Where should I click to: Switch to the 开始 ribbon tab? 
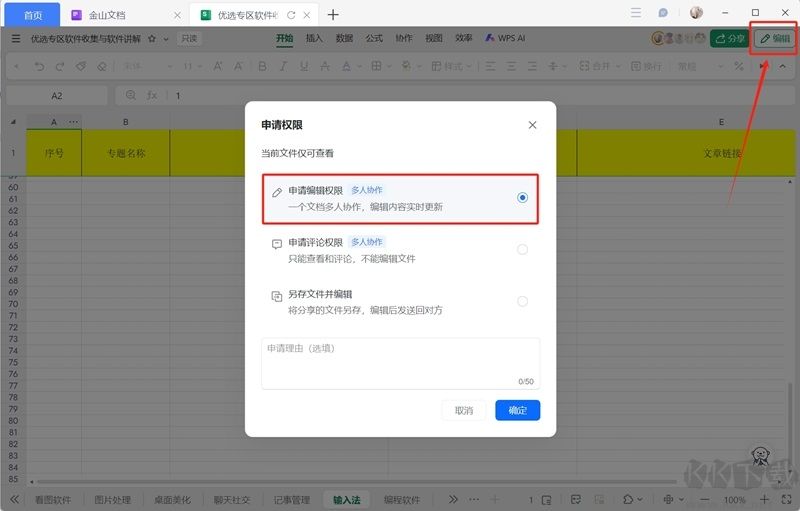point(284,38)
